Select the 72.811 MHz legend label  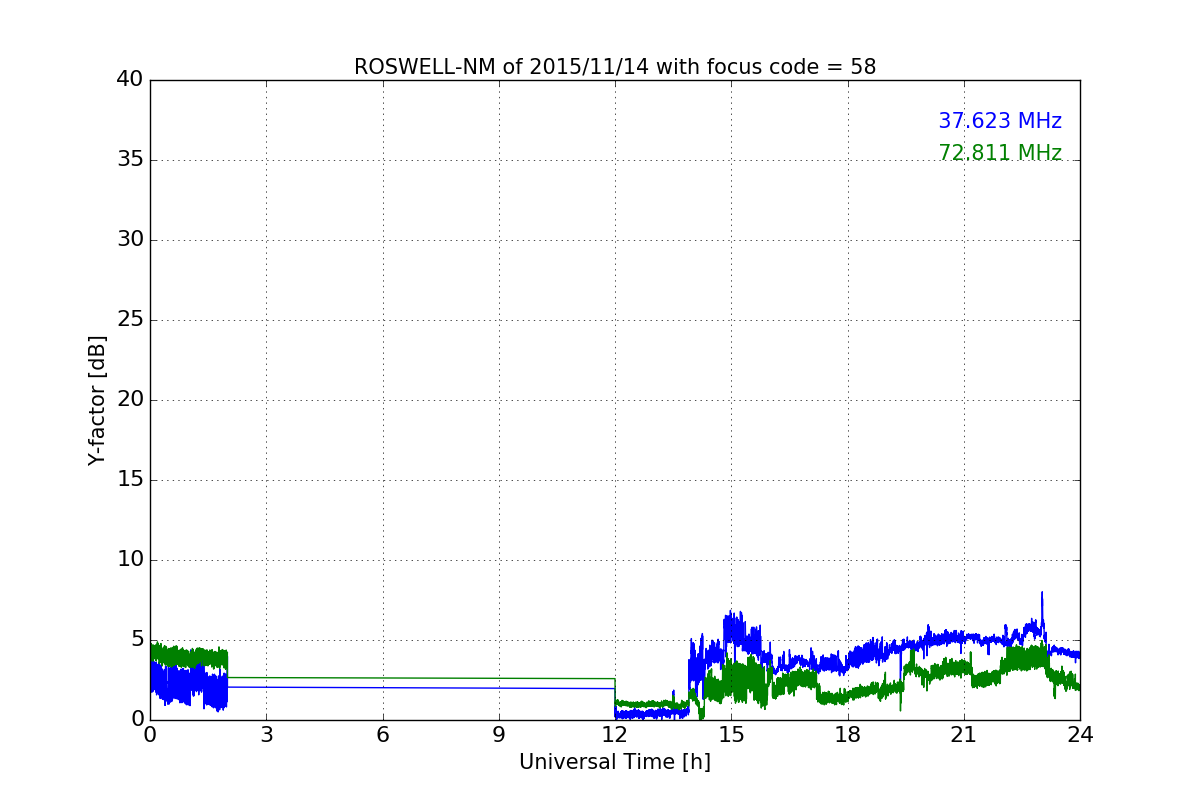[1000, 153]
